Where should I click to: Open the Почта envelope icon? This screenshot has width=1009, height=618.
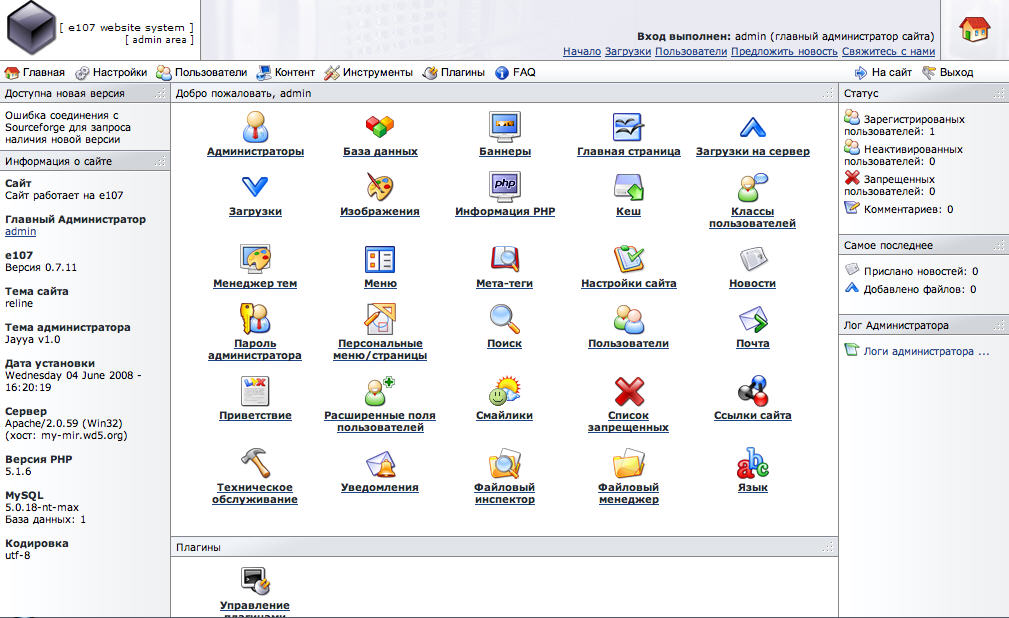[752, 319]
